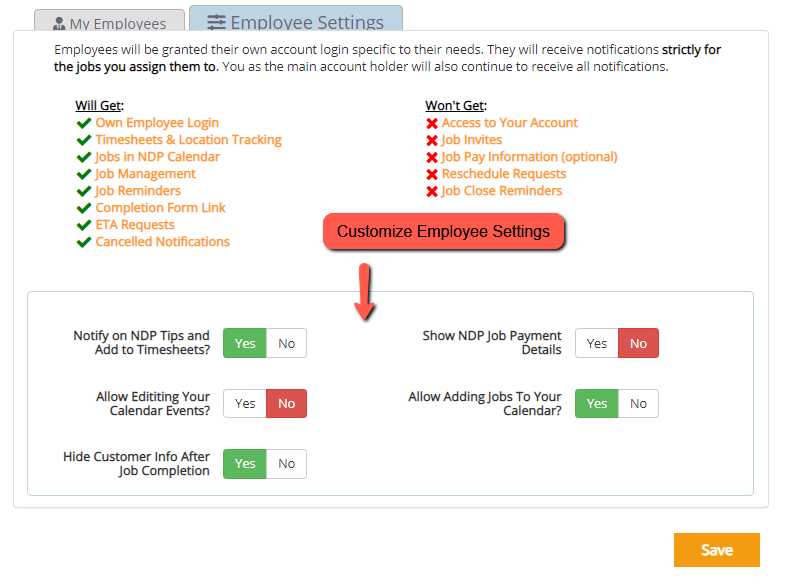Set Notify on NDP Tips to No
785x586 pixels.
[x=286, y=343]
